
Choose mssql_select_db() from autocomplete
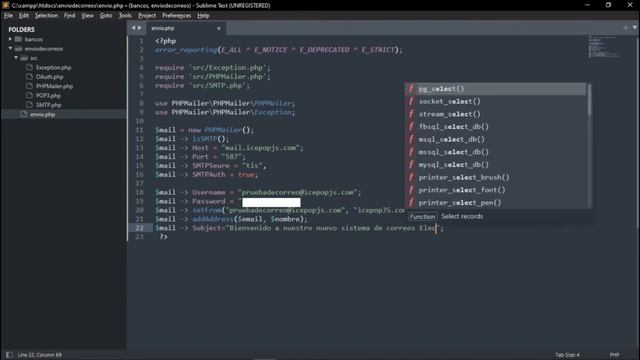(x=496, y=152)
